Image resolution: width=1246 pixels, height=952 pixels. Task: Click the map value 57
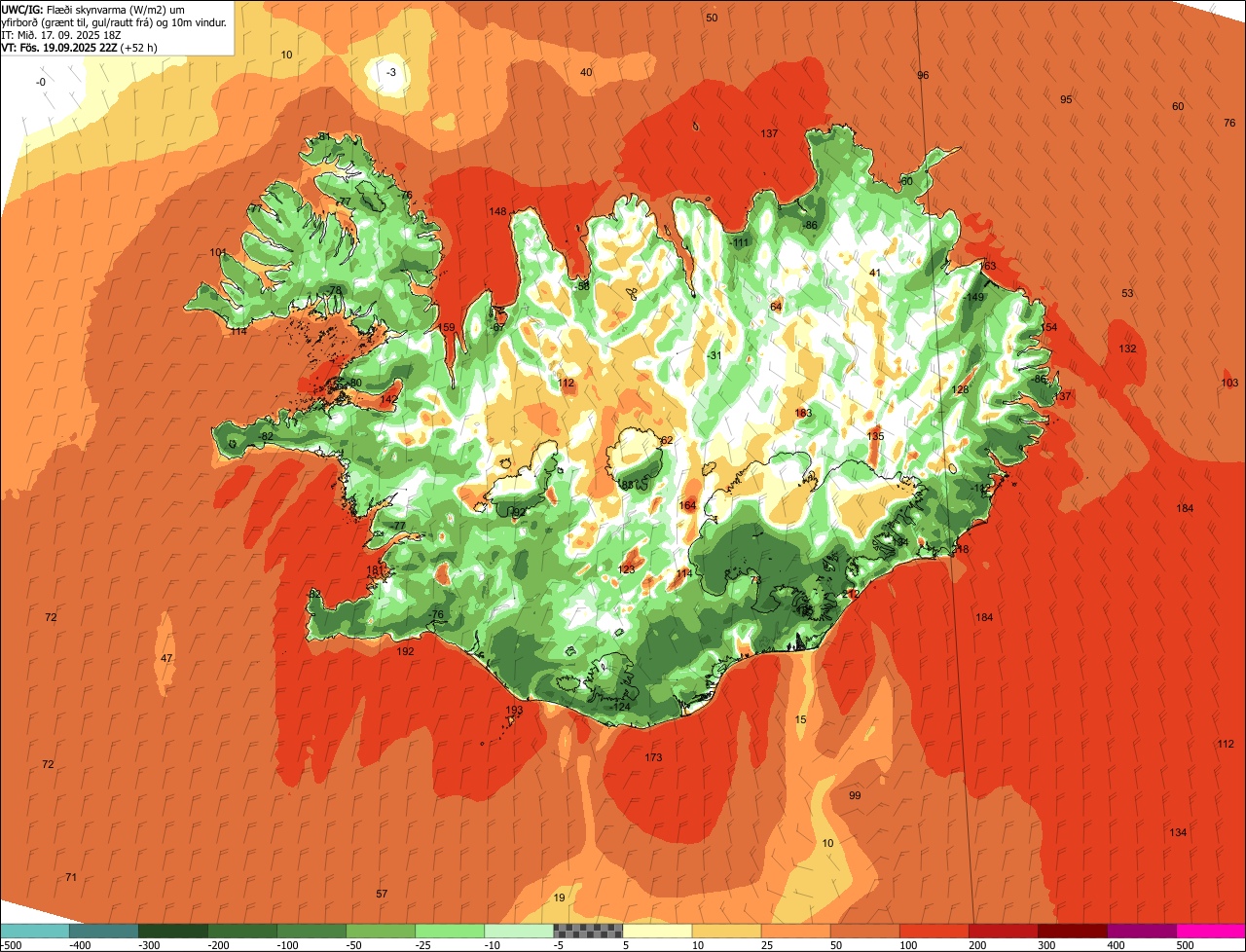pos(382,894)
